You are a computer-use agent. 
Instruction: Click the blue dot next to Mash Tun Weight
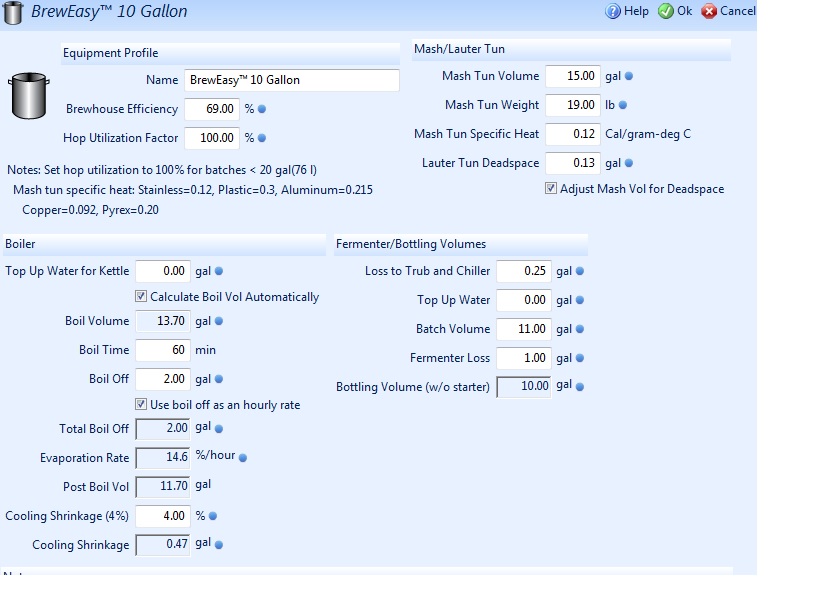coord(622,105)
